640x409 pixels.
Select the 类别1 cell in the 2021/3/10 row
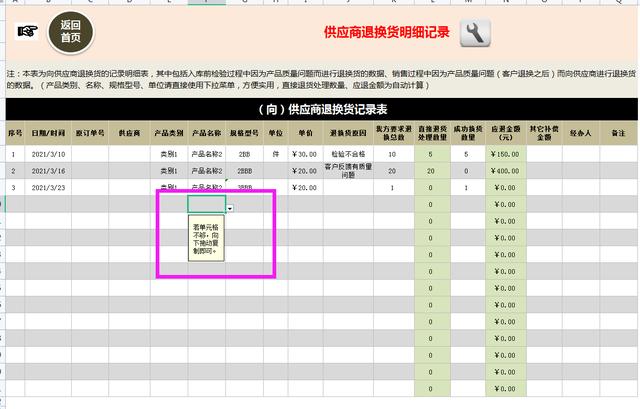coord(169,154)
